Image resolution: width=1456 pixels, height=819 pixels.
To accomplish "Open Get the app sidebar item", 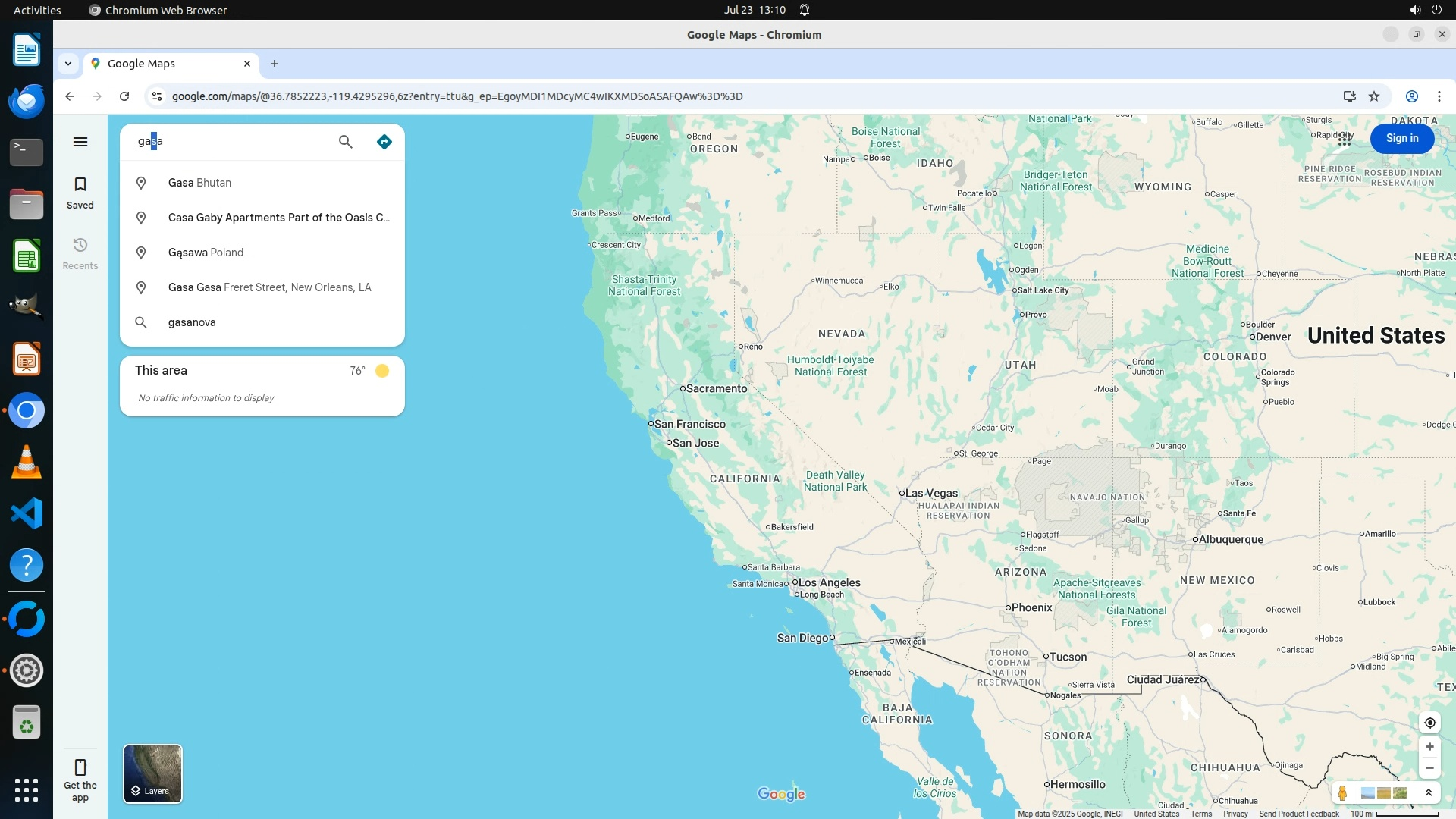I will tap(80, 780).
